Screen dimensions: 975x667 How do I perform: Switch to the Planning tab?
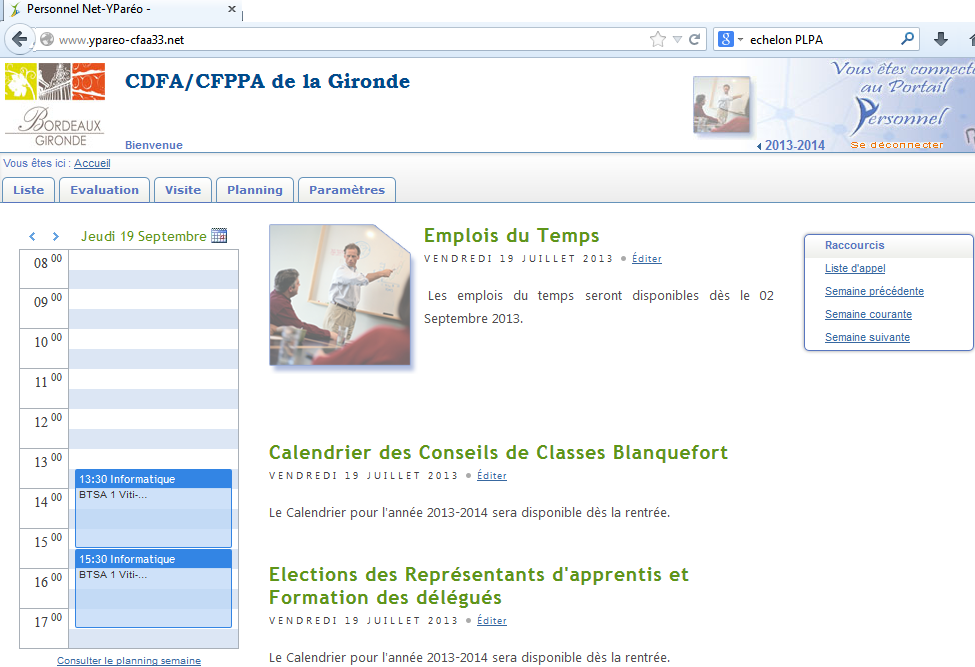pyautogui.click(x=255, y=190)
